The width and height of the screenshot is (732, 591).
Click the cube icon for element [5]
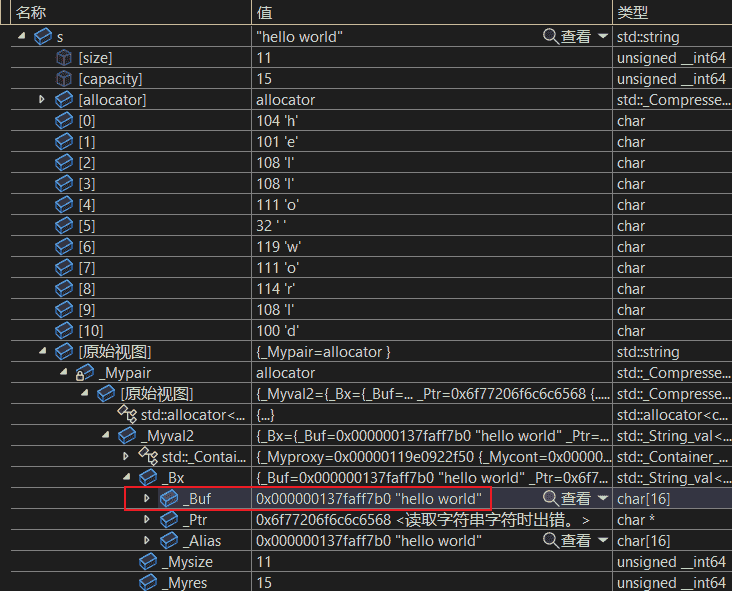coord(64,225)
